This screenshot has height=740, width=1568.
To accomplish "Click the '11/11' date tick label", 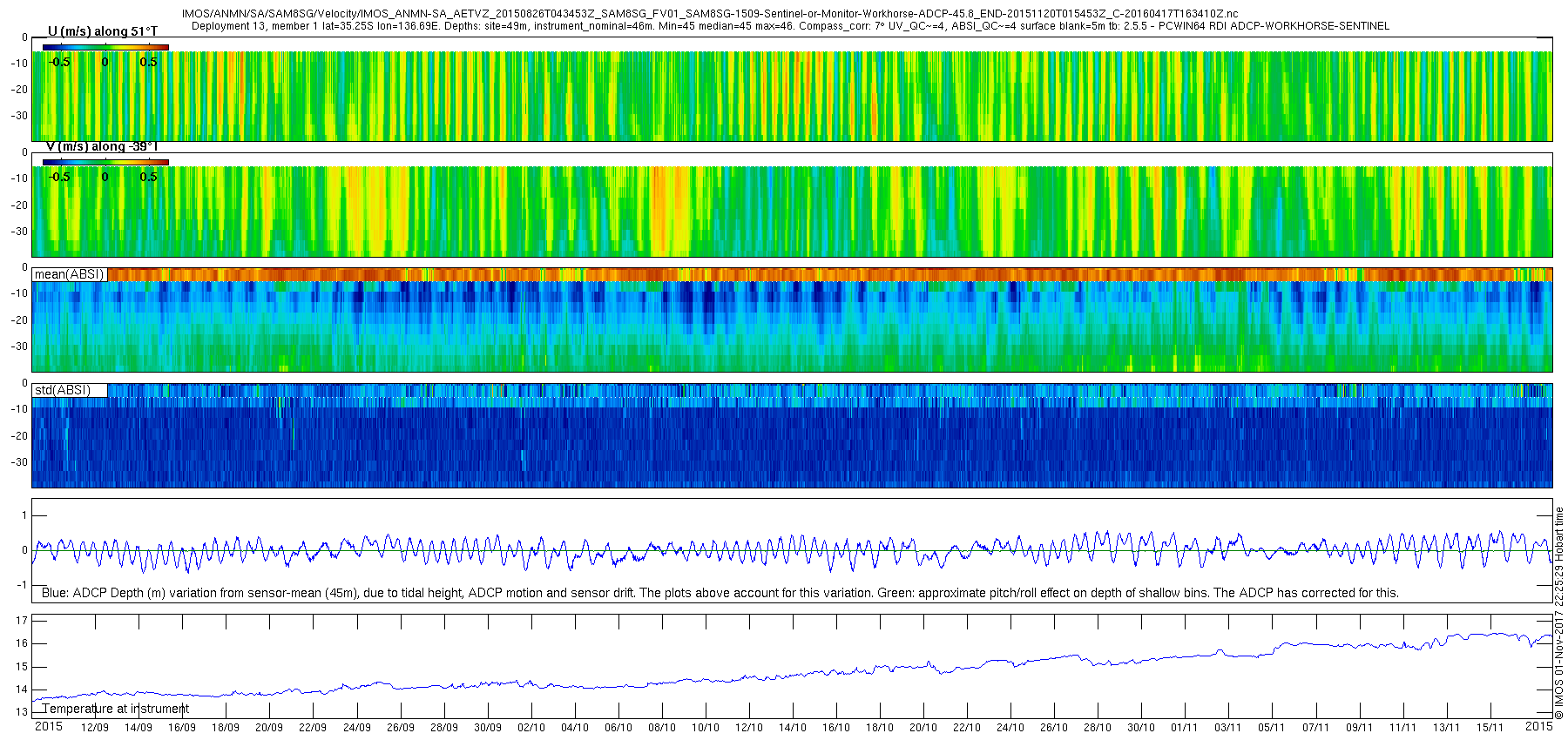I will point(1402,728).
